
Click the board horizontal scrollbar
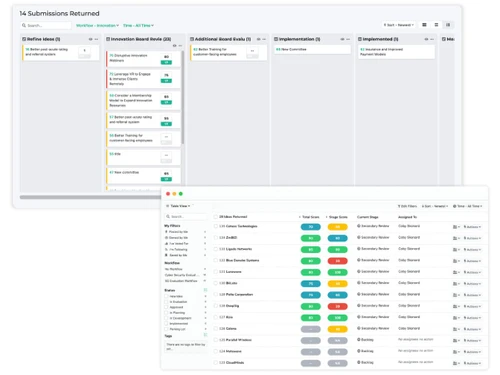[x=90, y=197]
